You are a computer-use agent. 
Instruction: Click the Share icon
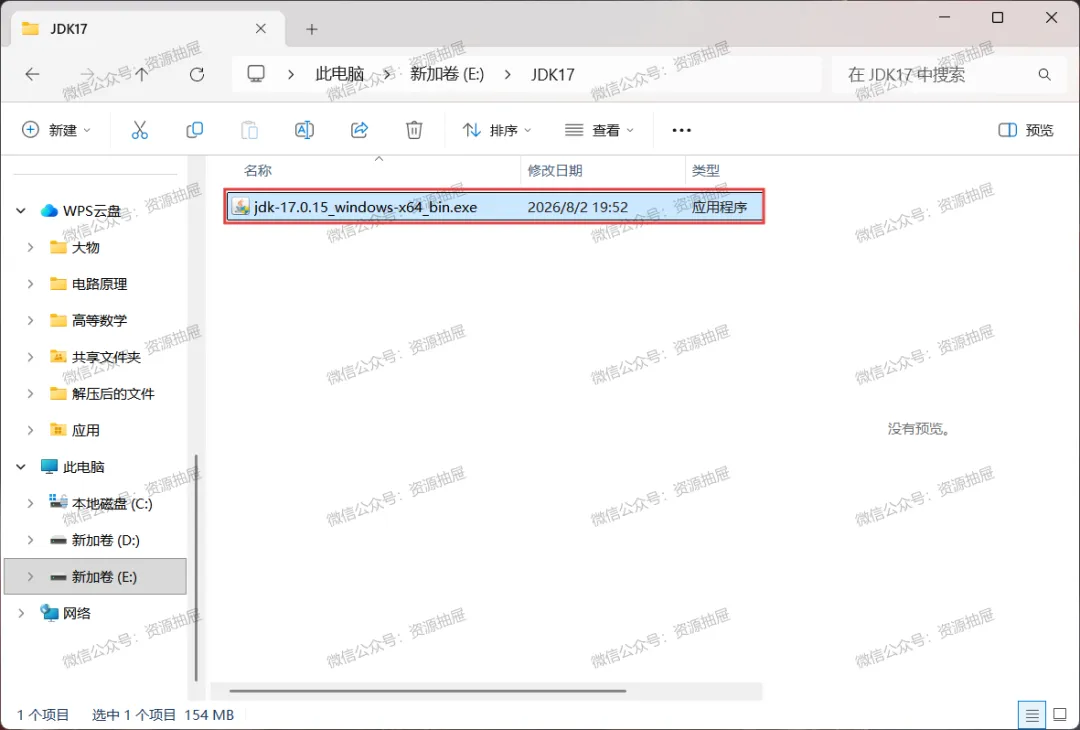[x=360, y=129]
